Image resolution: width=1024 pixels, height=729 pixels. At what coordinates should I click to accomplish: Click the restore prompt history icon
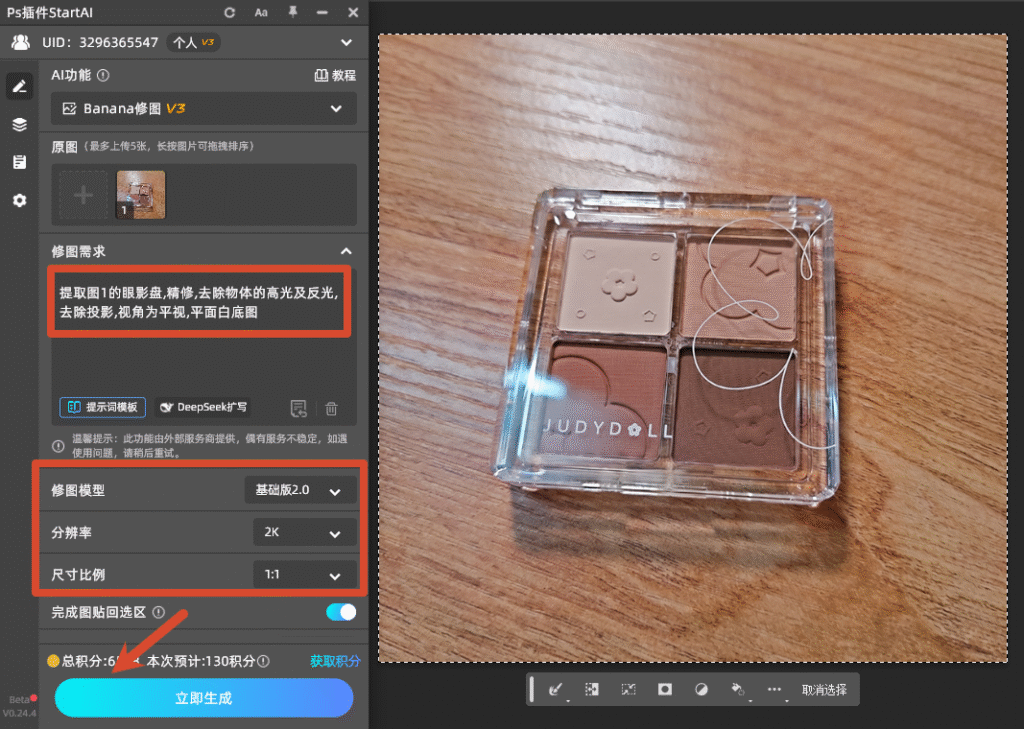click(x=298, y=408)
